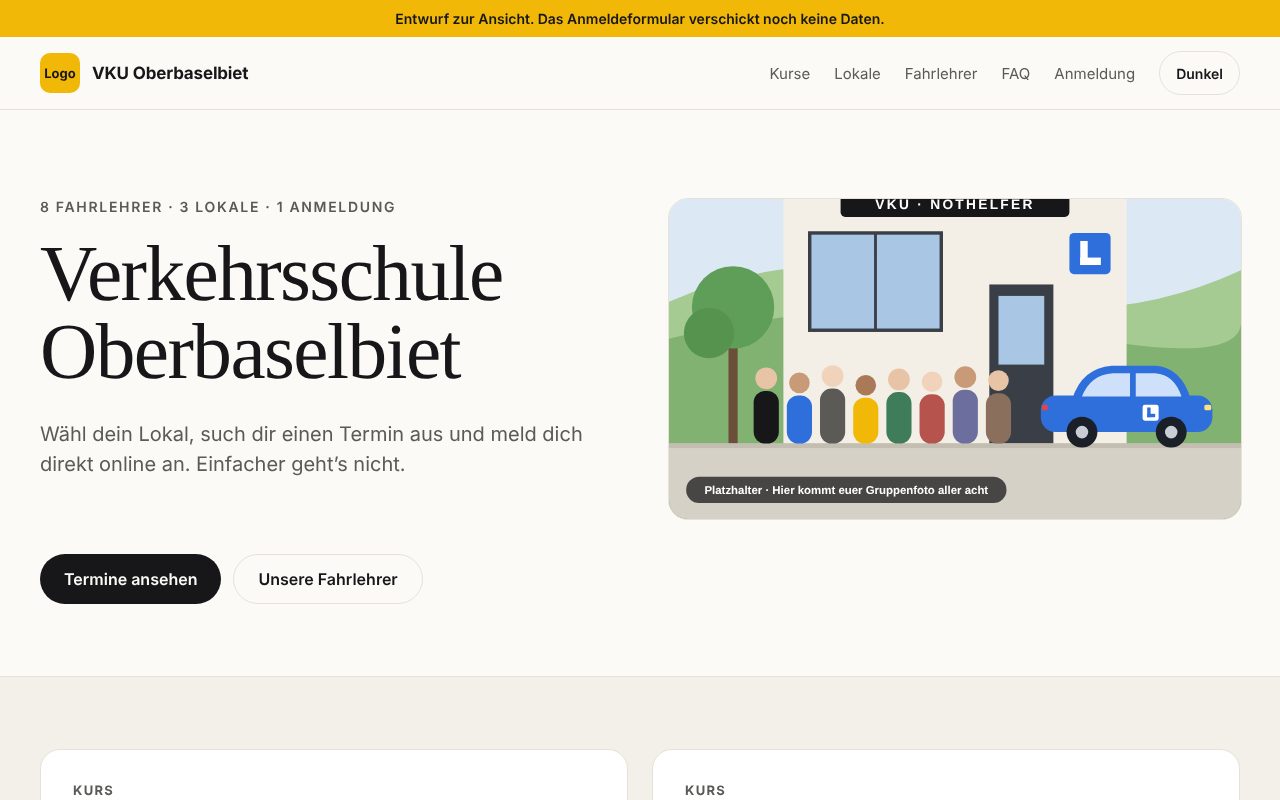Click the VKU Oberbaselbiet site title
Screen dimensions: 1280x800
coord(170,73)
